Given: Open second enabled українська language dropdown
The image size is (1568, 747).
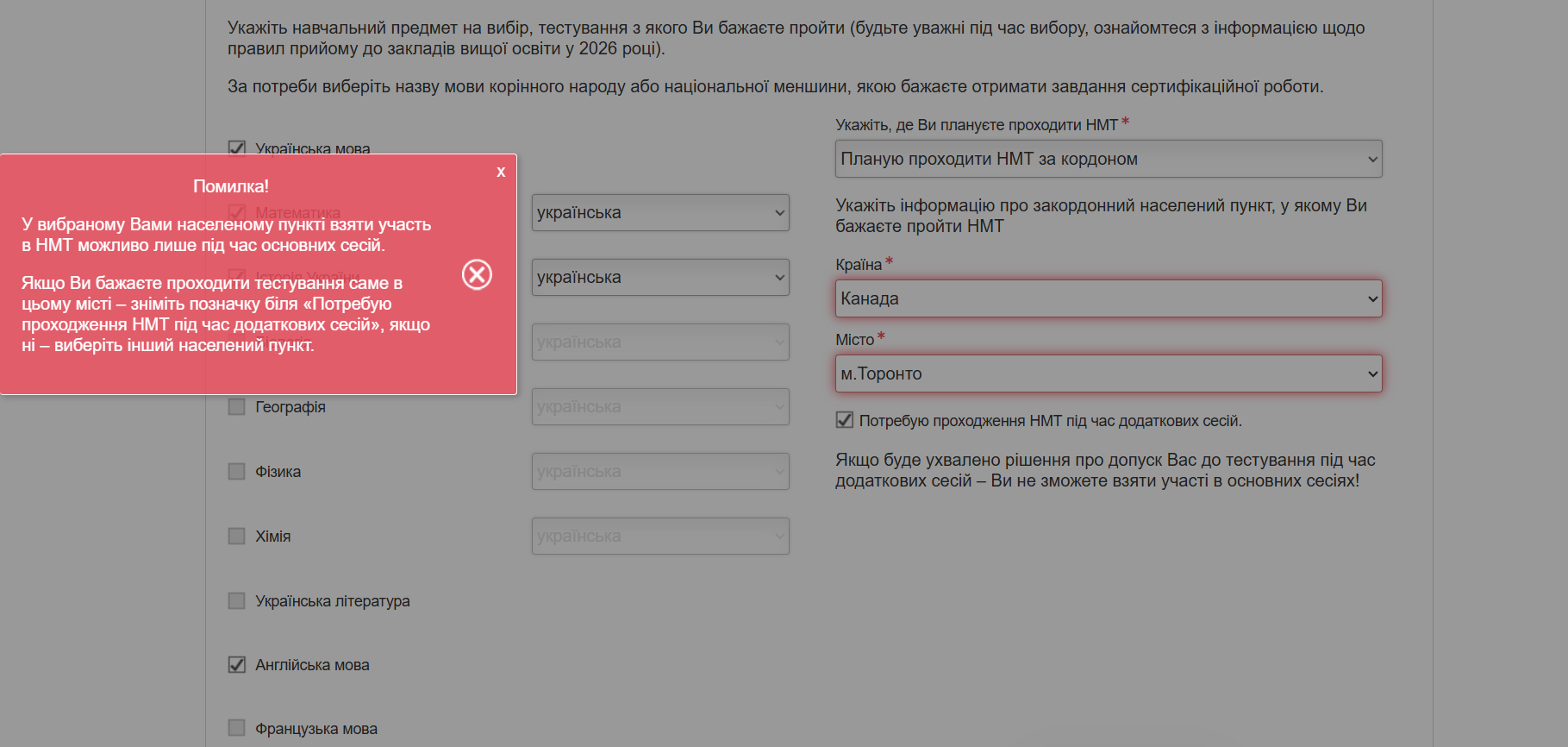Looking at the screenshot, I should coord(659,277).
